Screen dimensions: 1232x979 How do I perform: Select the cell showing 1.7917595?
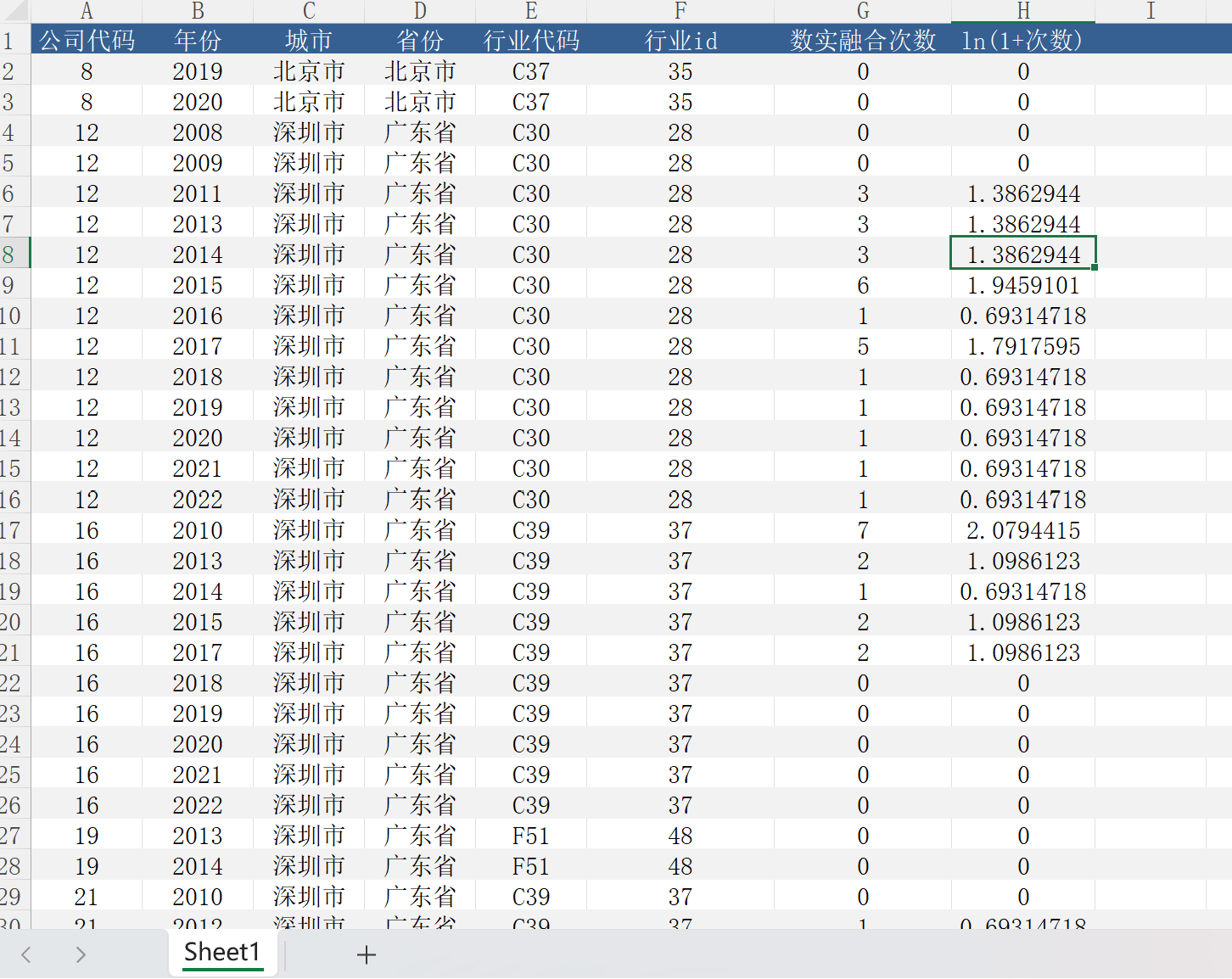tap(1023, 346)
